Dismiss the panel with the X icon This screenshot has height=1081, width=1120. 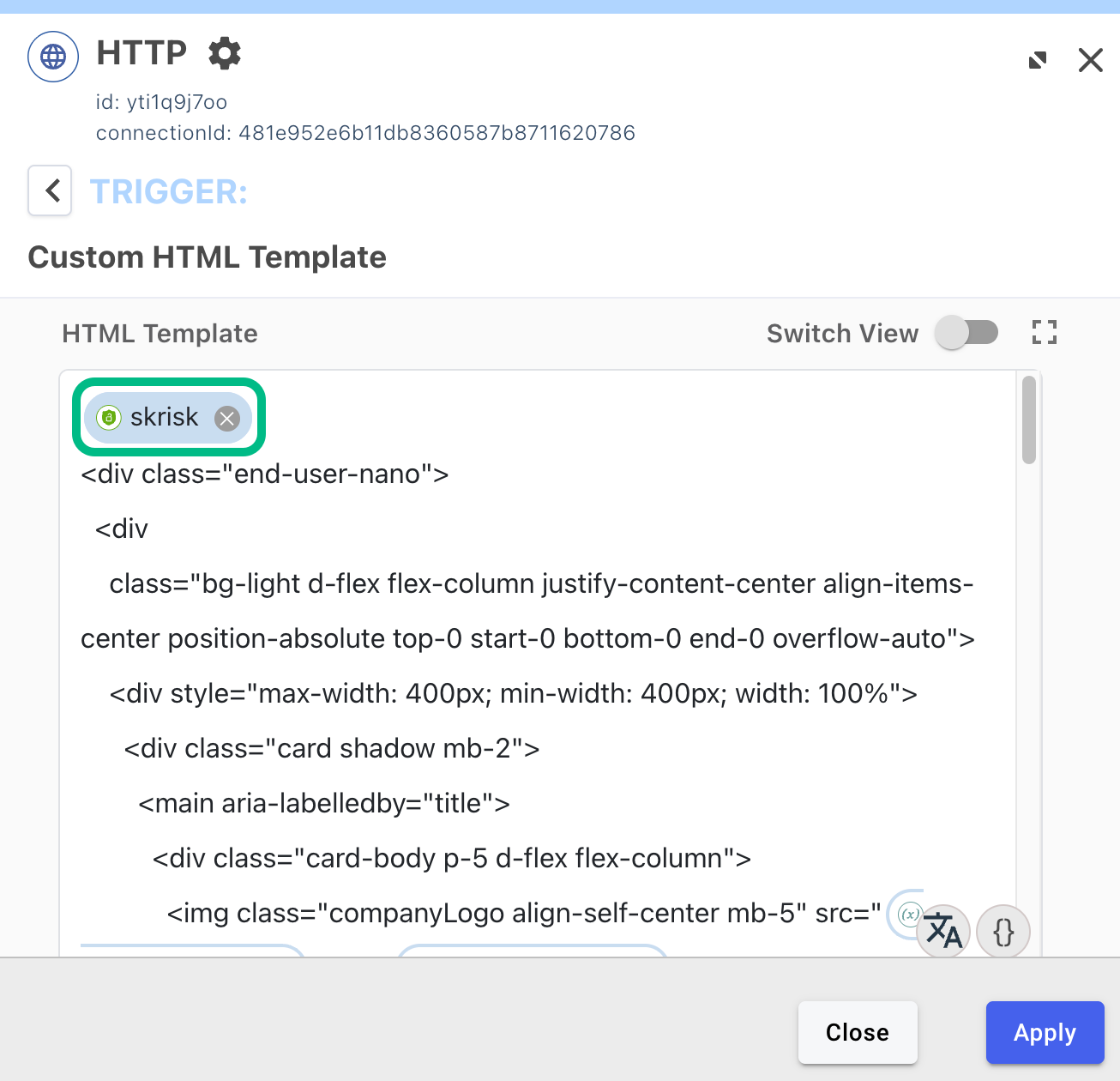click(x=1090, y=60)
